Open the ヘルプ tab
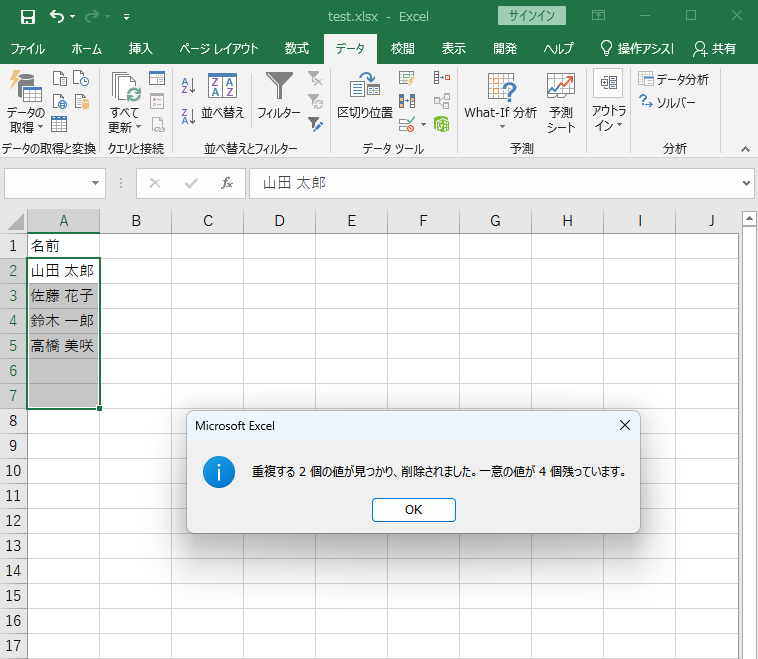This screenshot has width=758, height=659. pyautogui.click(x=558, y=49)
